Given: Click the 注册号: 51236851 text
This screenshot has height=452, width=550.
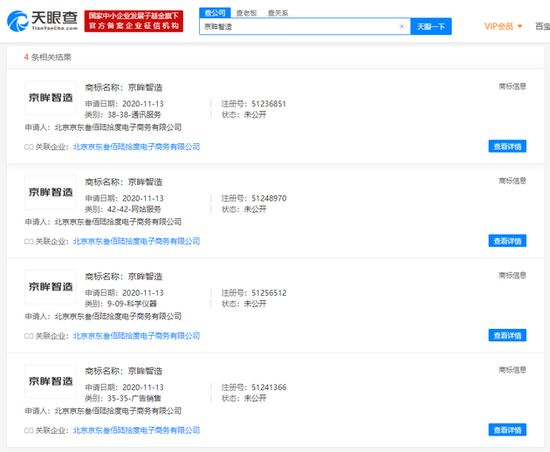Looking at the screenshot, I should [x=254, y=104].
